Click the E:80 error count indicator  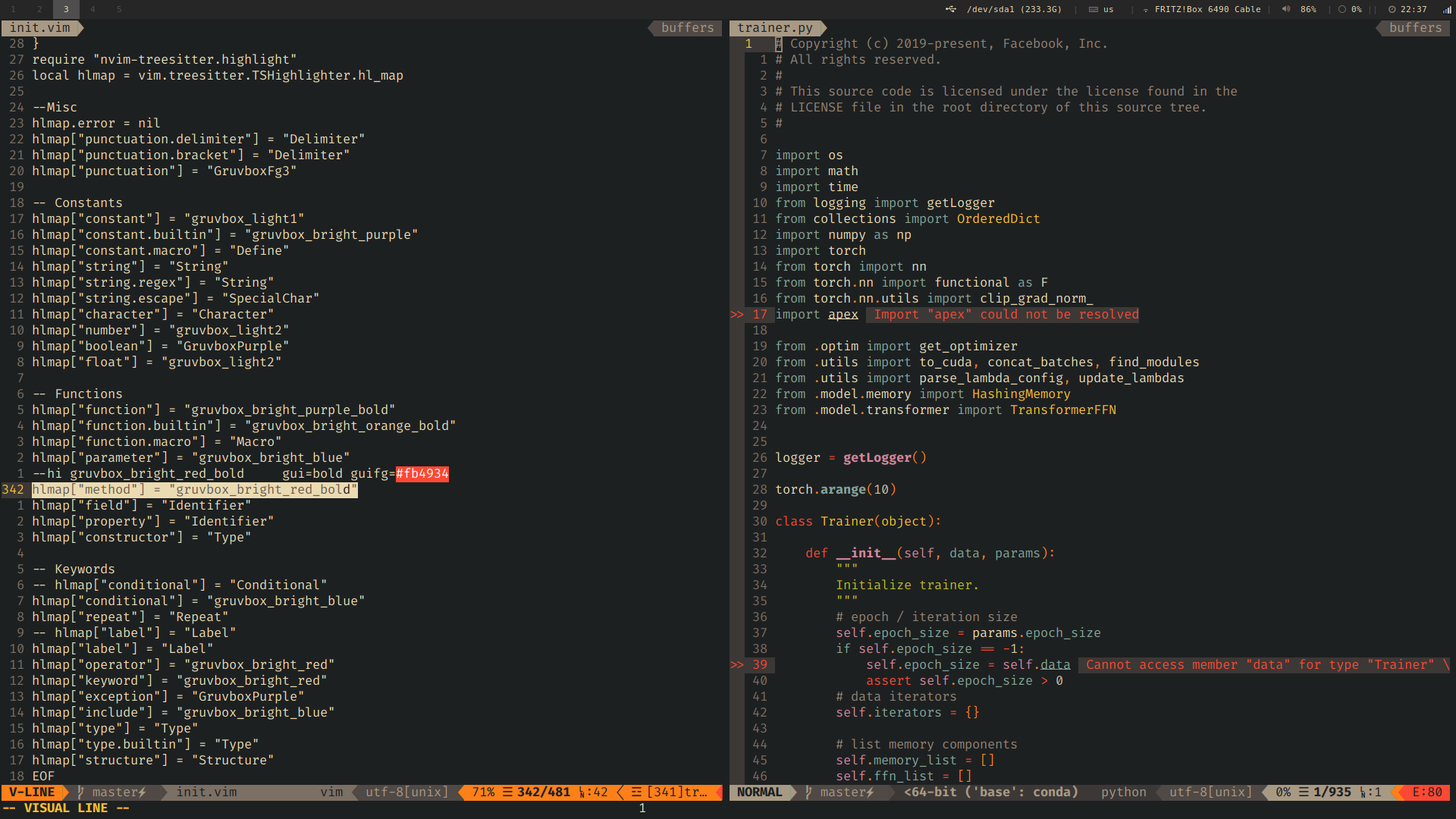click(1426, 792)
